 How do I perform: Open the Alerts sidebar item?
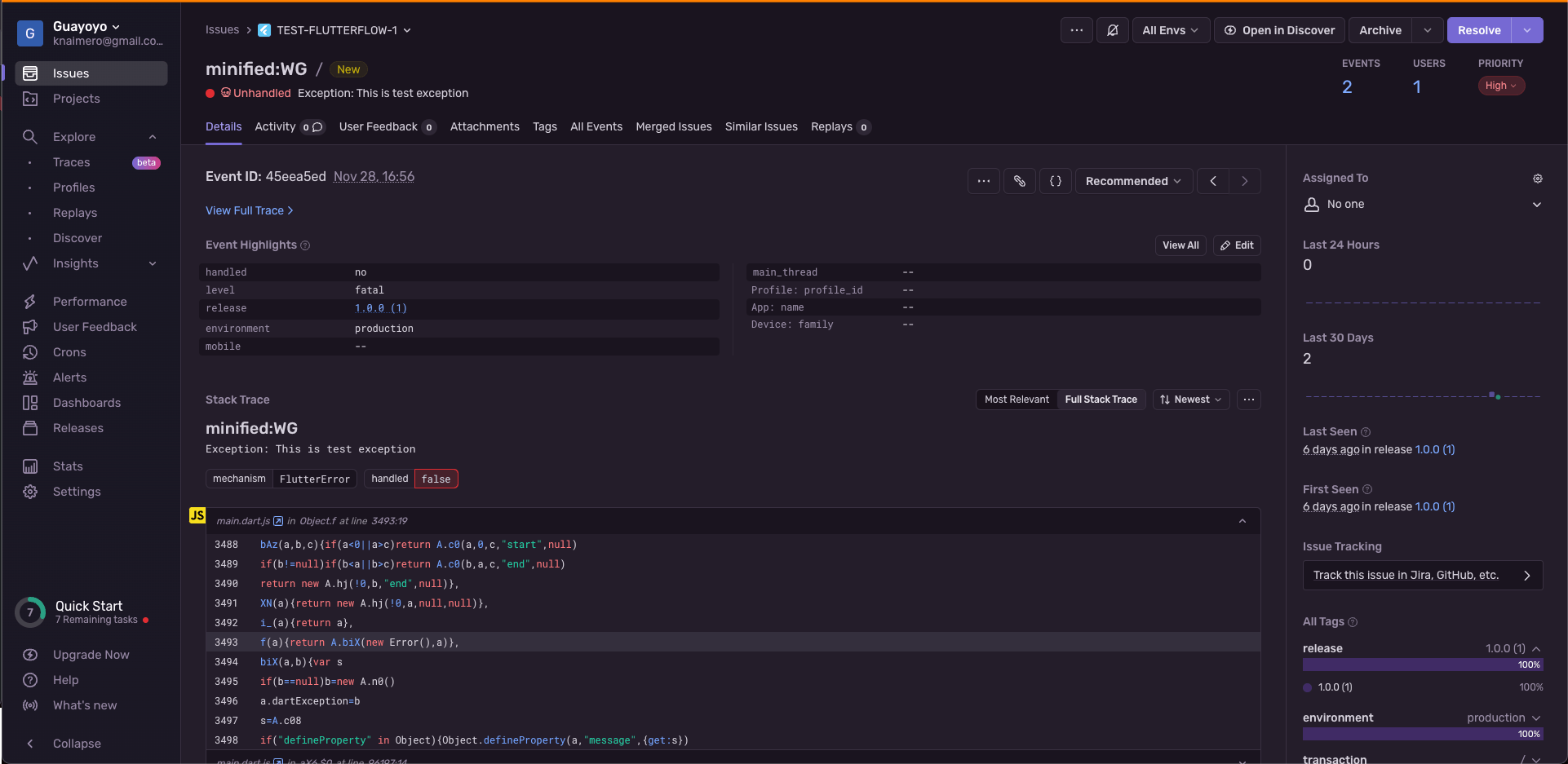[69, 378]
